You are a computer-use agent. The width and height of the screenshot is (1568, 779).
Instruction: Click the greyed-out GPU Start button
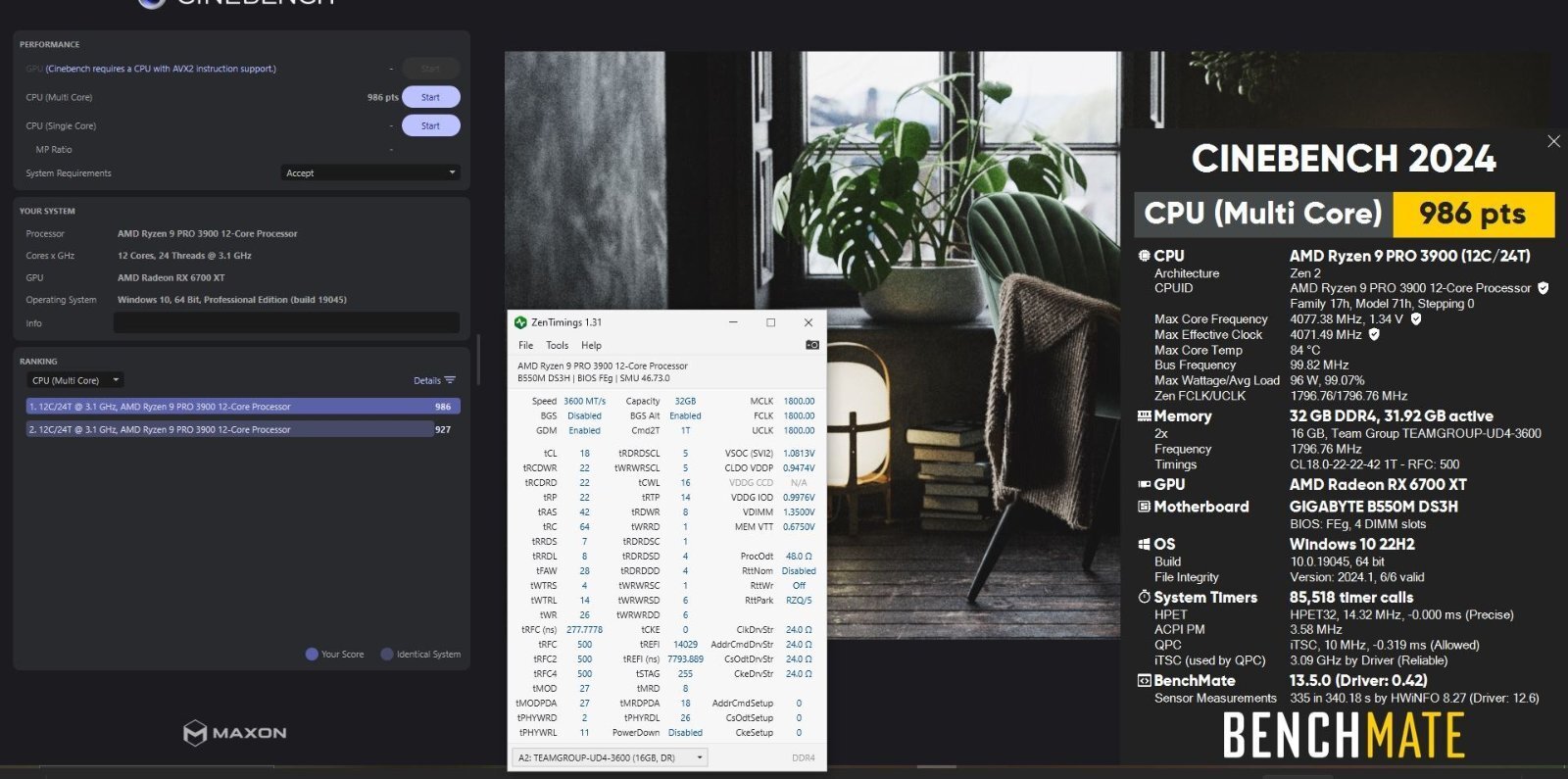click(x=430, y=69)
